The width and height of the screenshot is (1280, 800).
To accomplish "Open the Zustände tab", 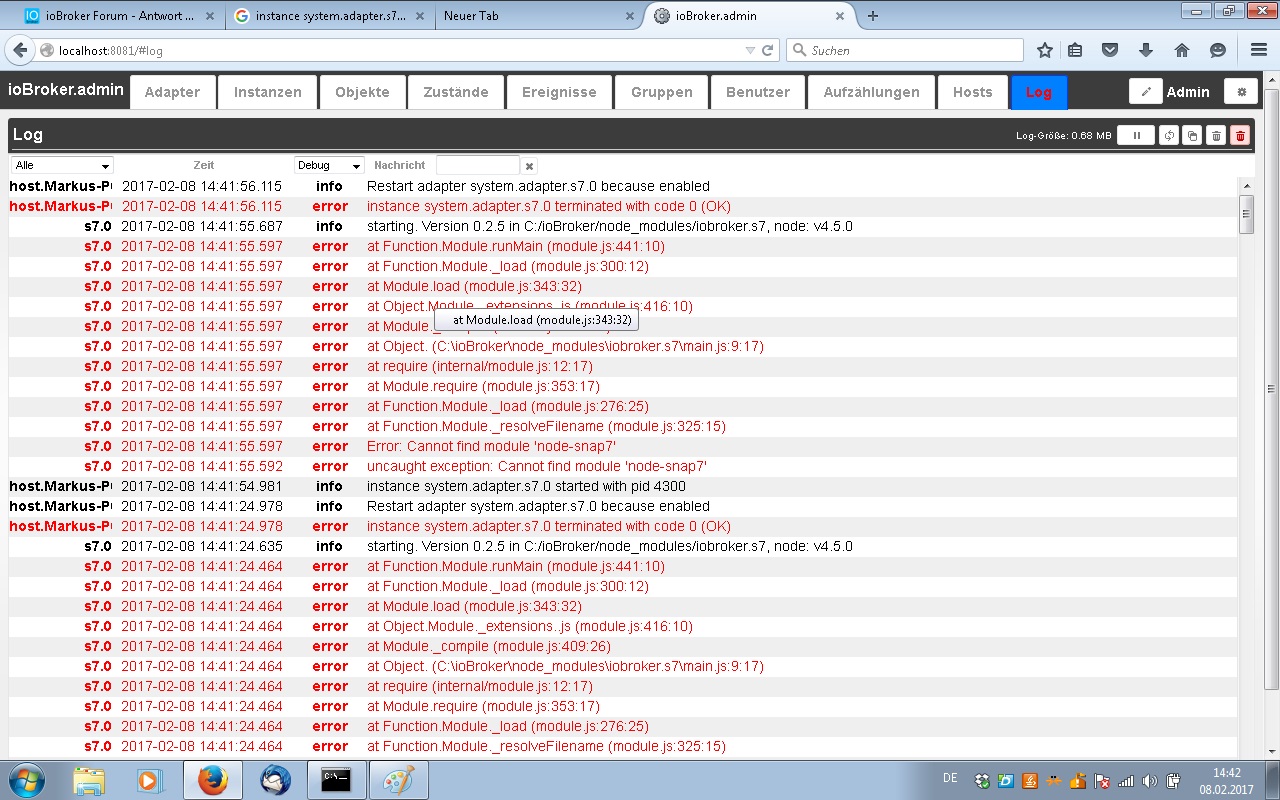I will coord(456,92).
